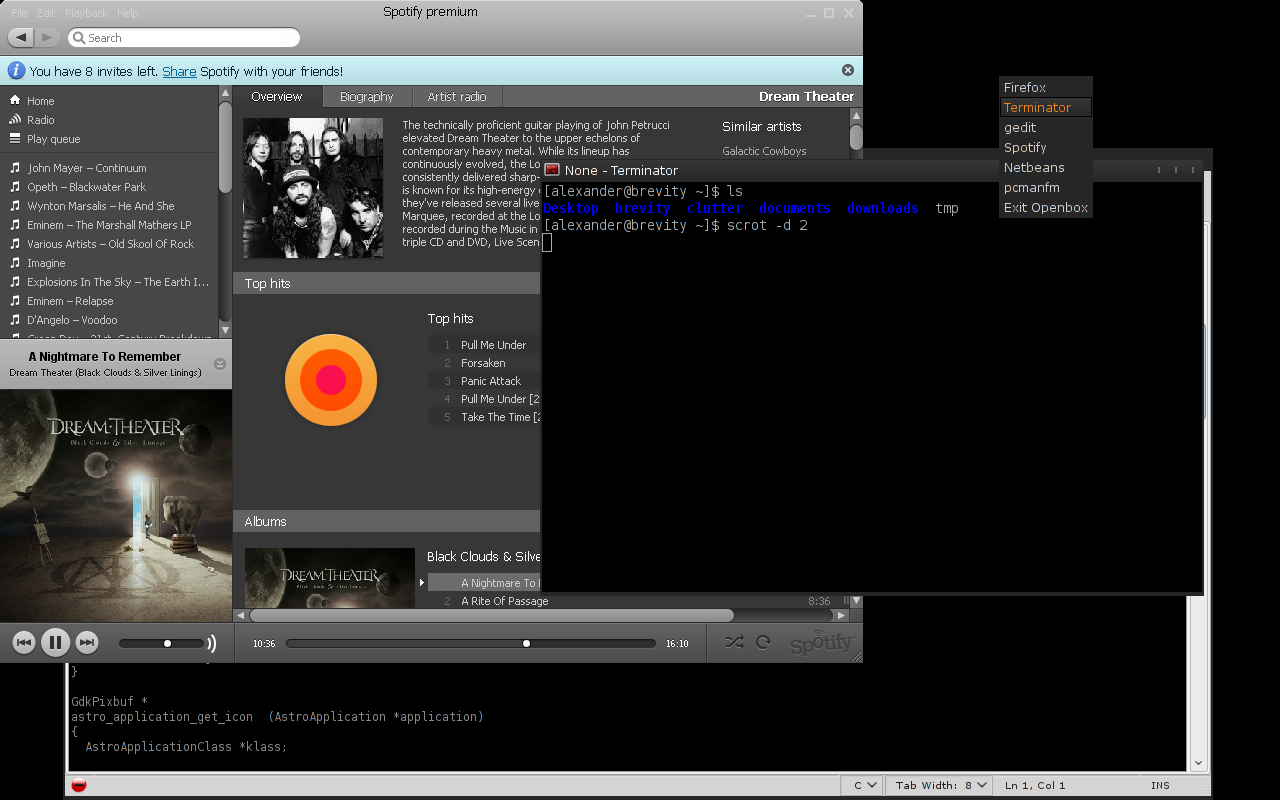Screen dimensions: 1280x800
Task: Select the Imagine playlist
Action: [46, 263]
